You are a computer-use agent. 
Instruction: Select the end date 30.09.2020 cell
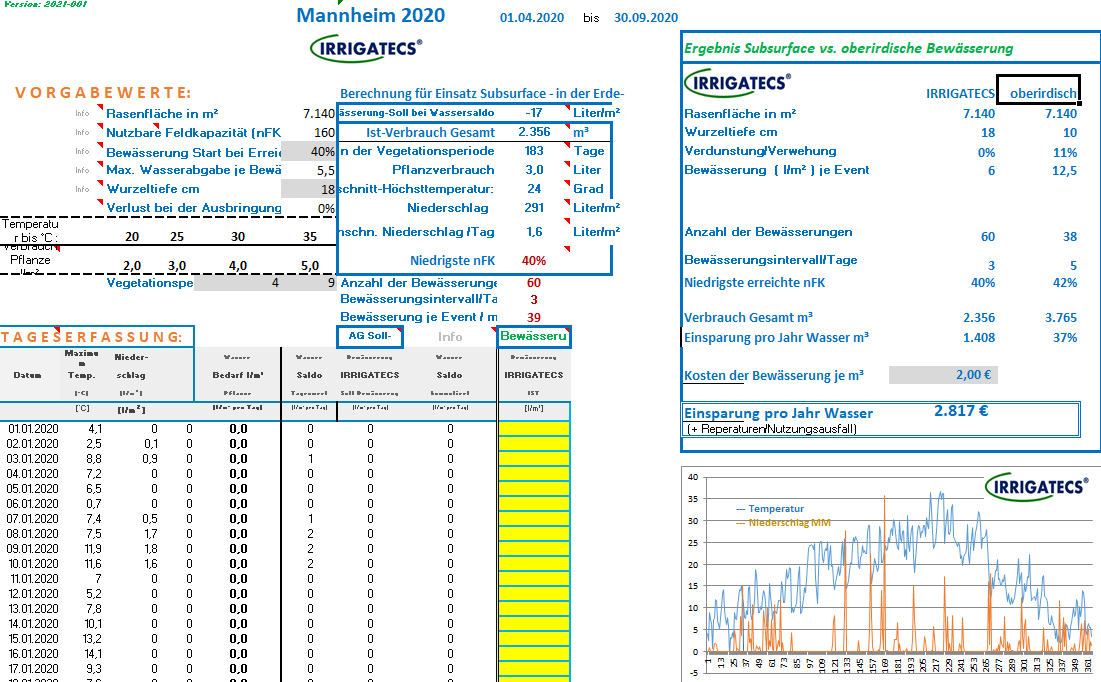point(646,18)
